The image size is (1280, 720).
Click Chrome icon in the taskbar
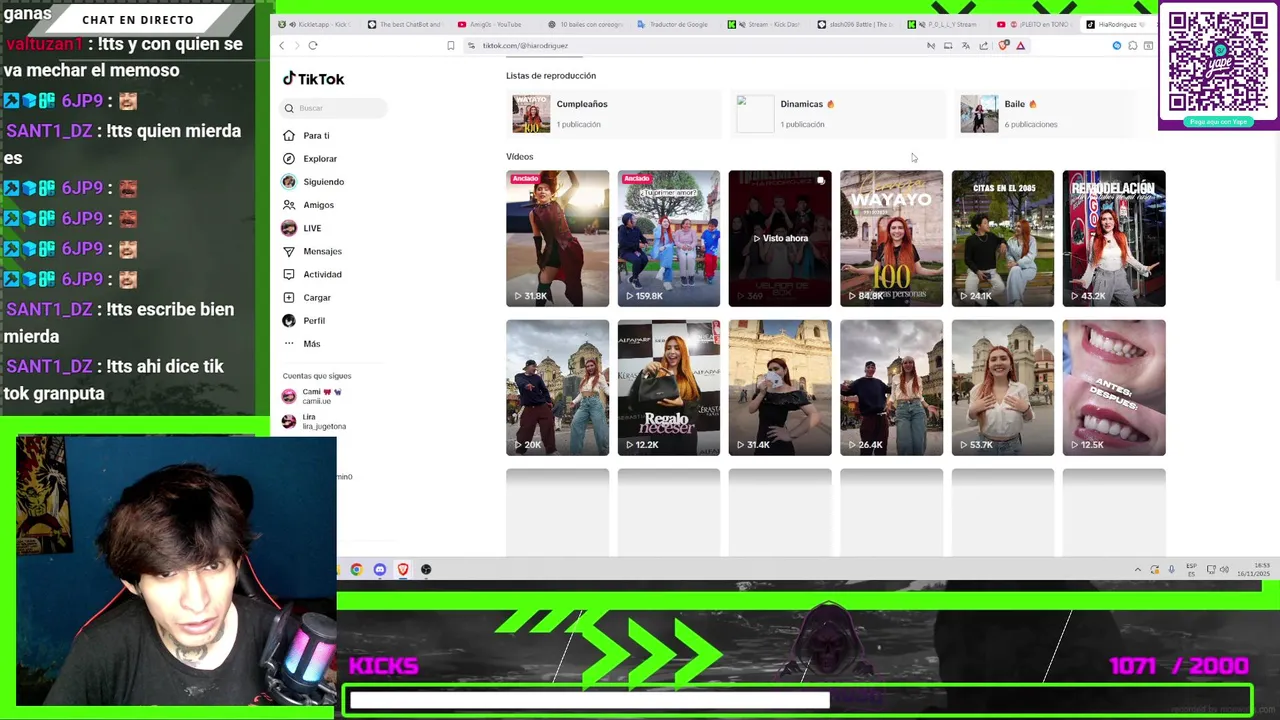[356, 570]
